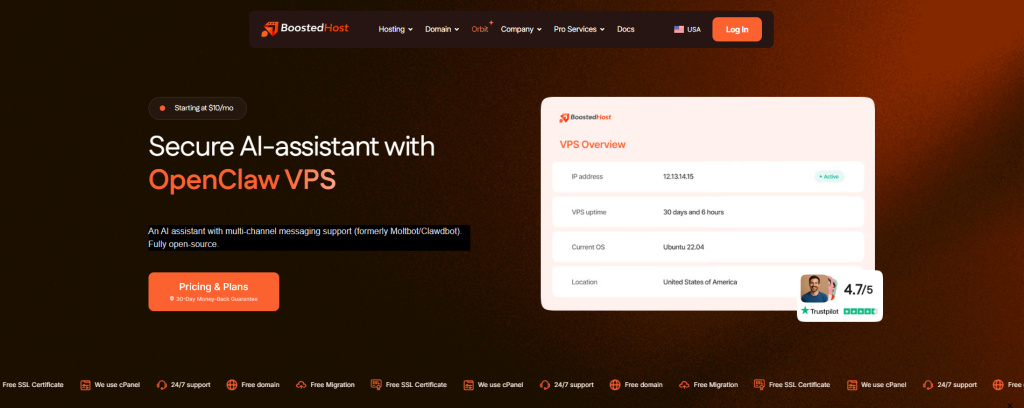Expand the Company dropdown menu

[x=520, y=29]
